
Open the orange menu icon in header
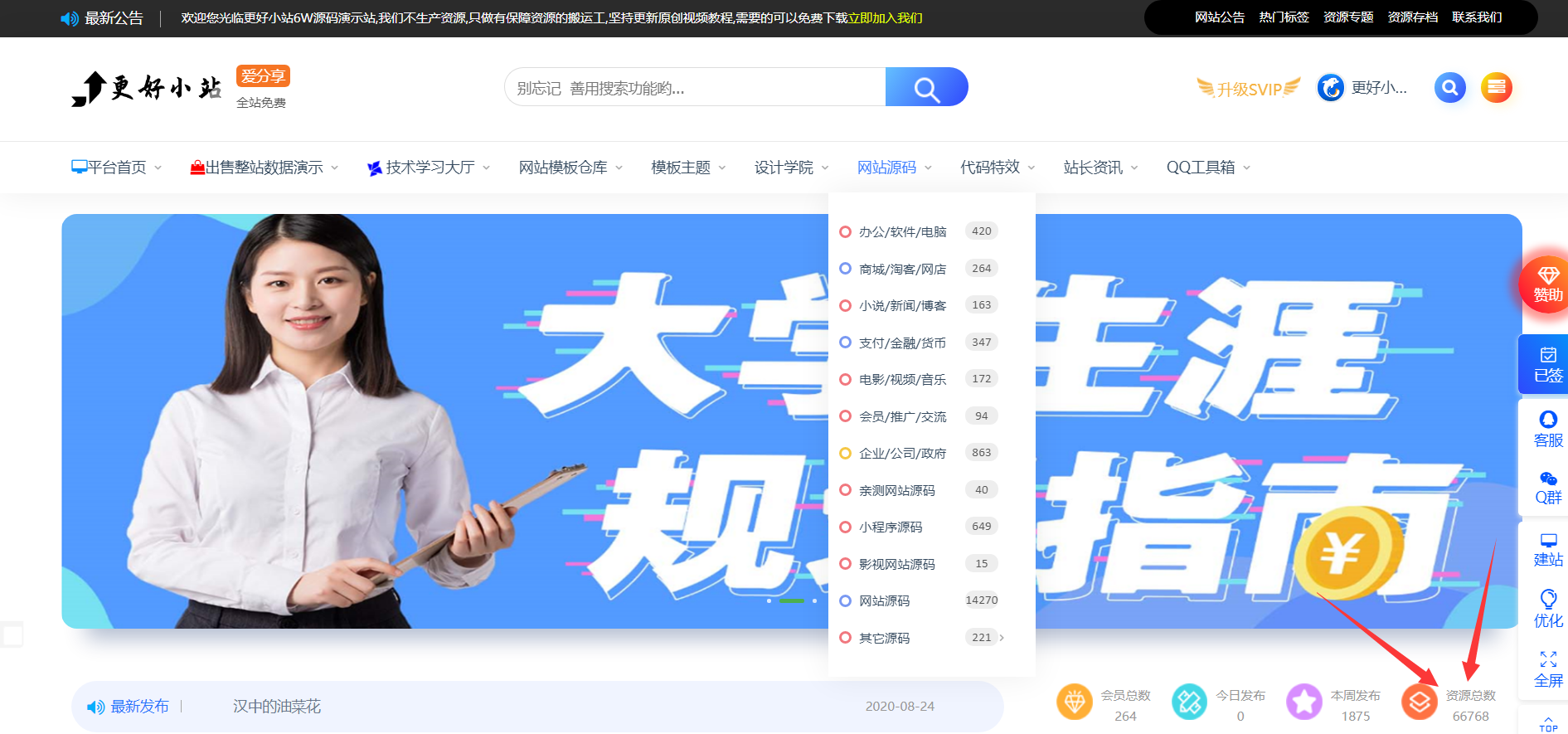coord(1497,87)
